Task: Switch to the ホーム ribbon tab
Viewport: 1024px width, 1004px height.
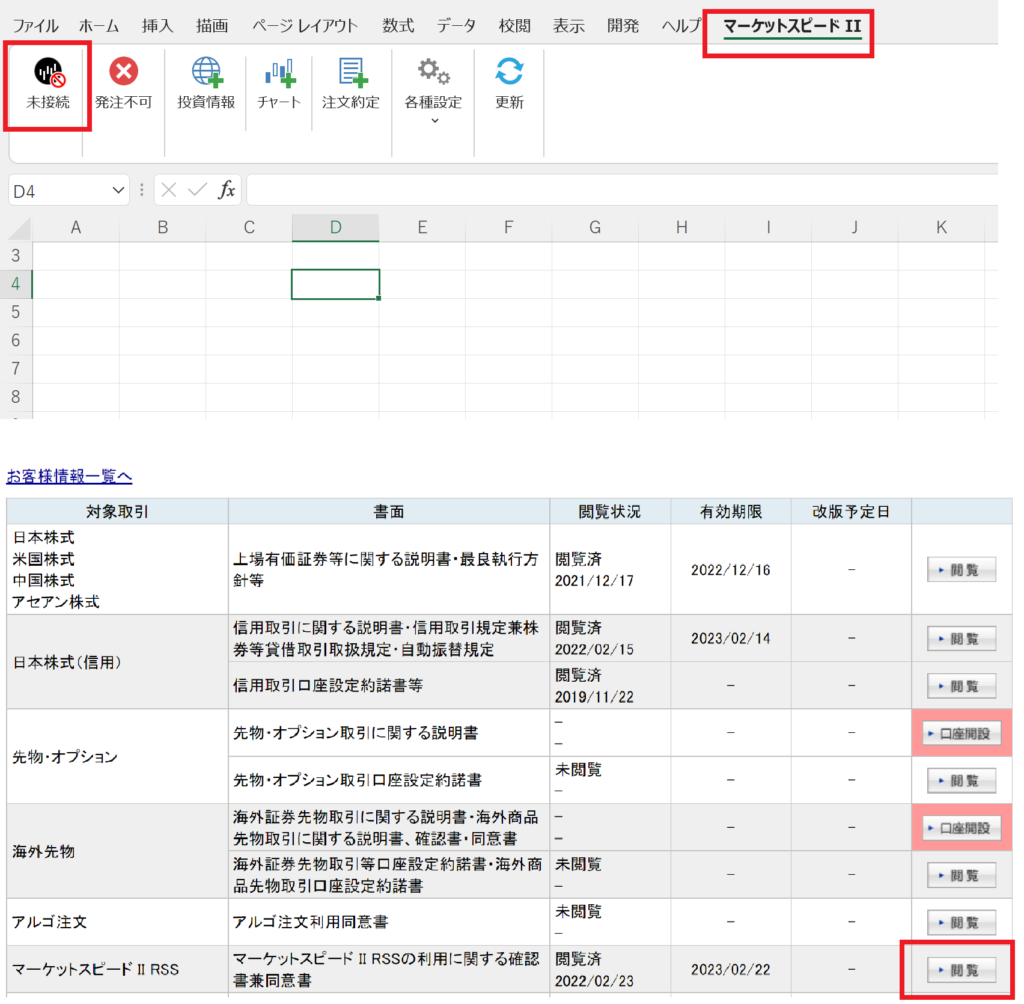Action: [x=99, y=26]
